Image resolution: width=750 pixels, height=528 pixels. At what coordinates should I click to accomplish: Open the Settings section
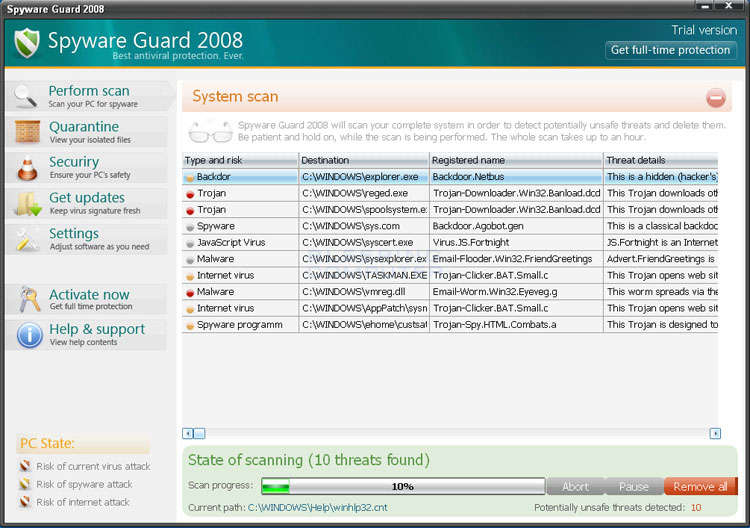point(86,239)
